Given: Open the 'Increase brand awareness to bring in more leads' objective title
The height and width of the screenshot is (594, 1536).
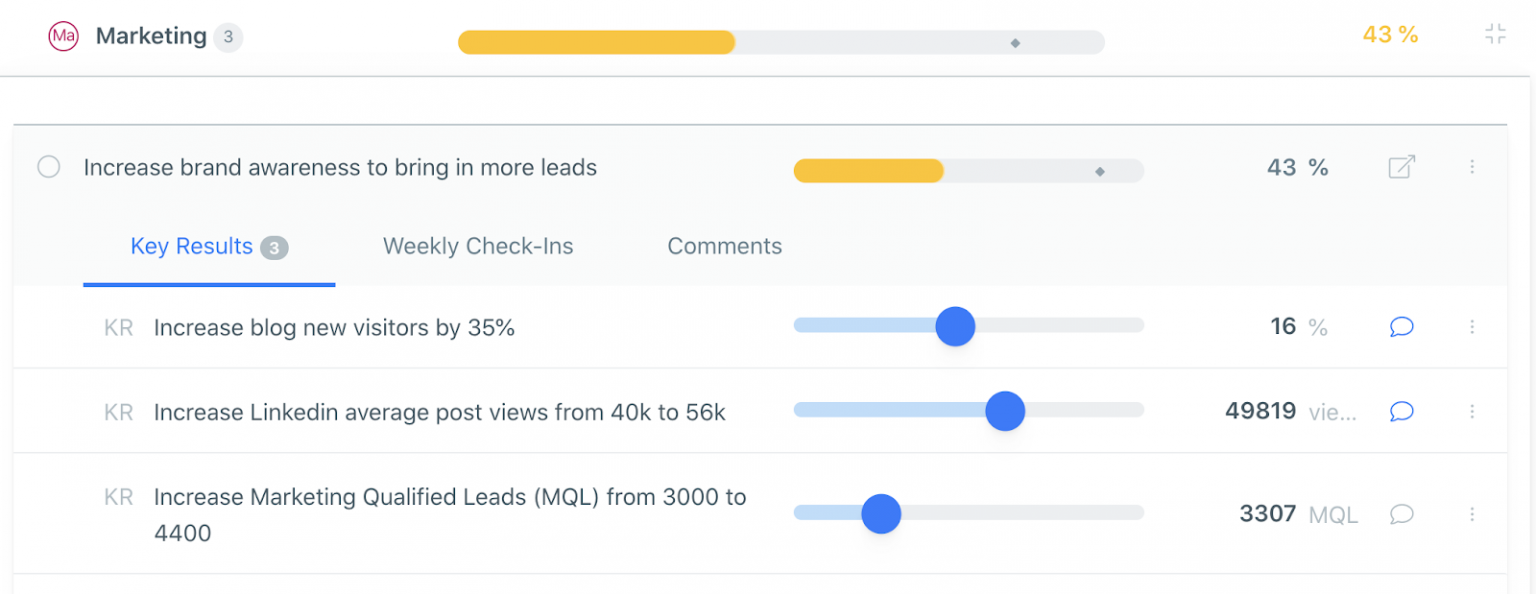Looking at the screenshot, I should point(340,168).
